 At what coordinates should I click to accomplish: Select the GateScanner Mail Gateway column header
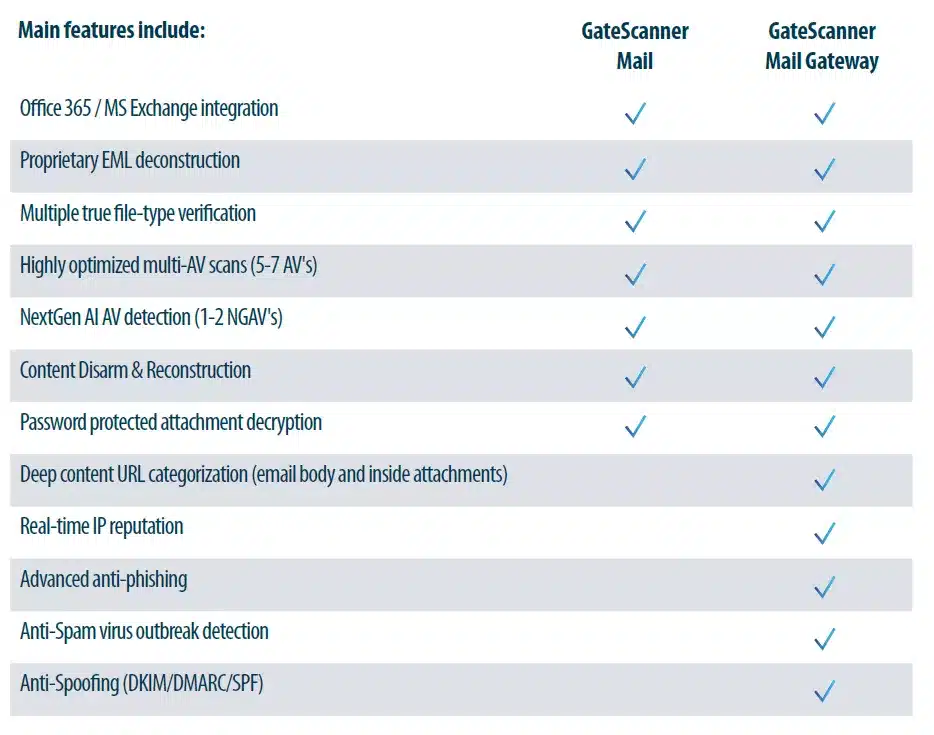click(822, 46)
